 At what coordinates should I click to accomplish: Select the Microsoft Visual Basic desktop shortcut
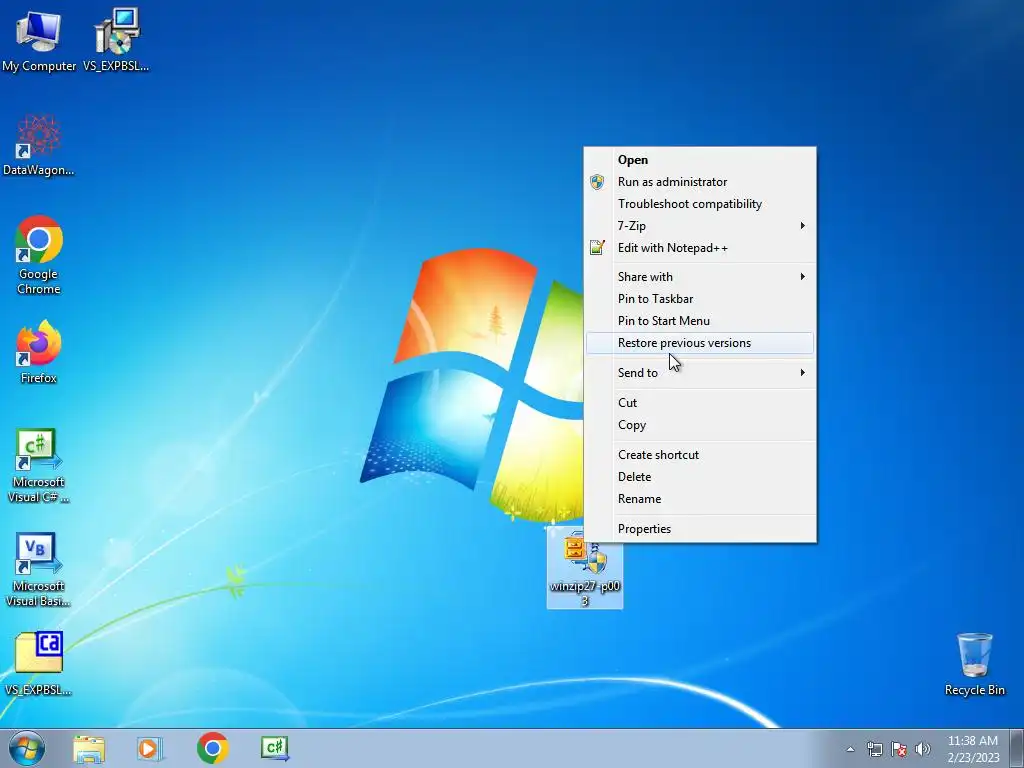click(39, 569)
